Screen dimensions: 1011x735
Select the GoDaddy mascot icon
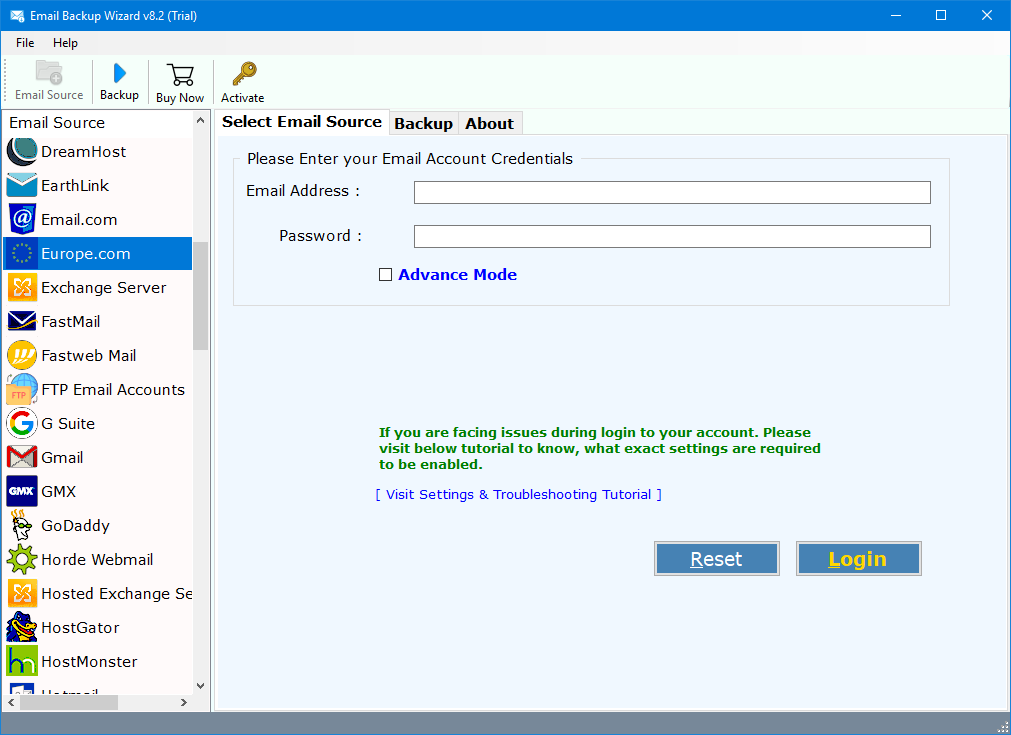(22, 525)
